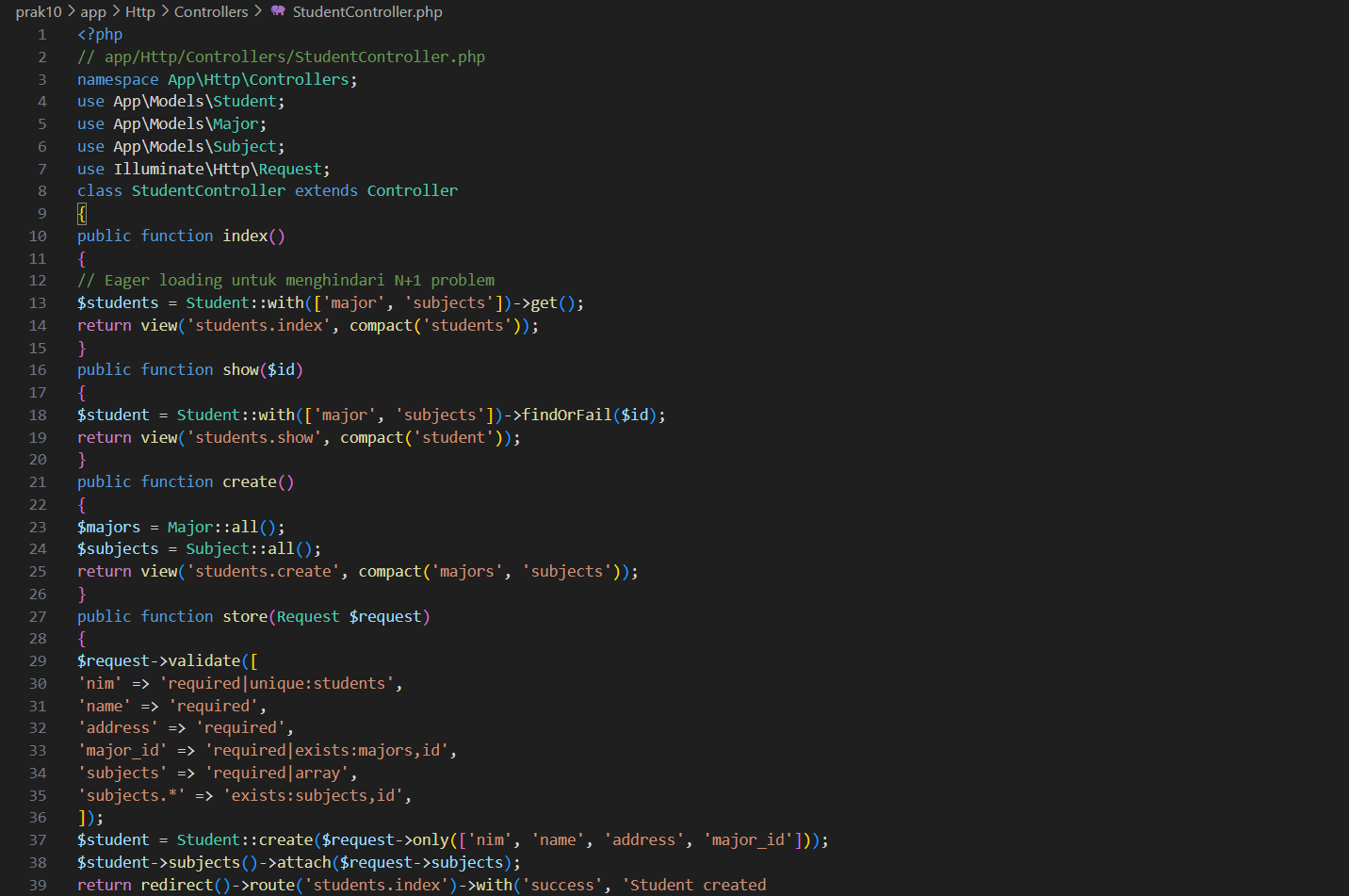Click line number 21 in the gutter
This screenshot has width=1349, height=896.
point(38,482)
